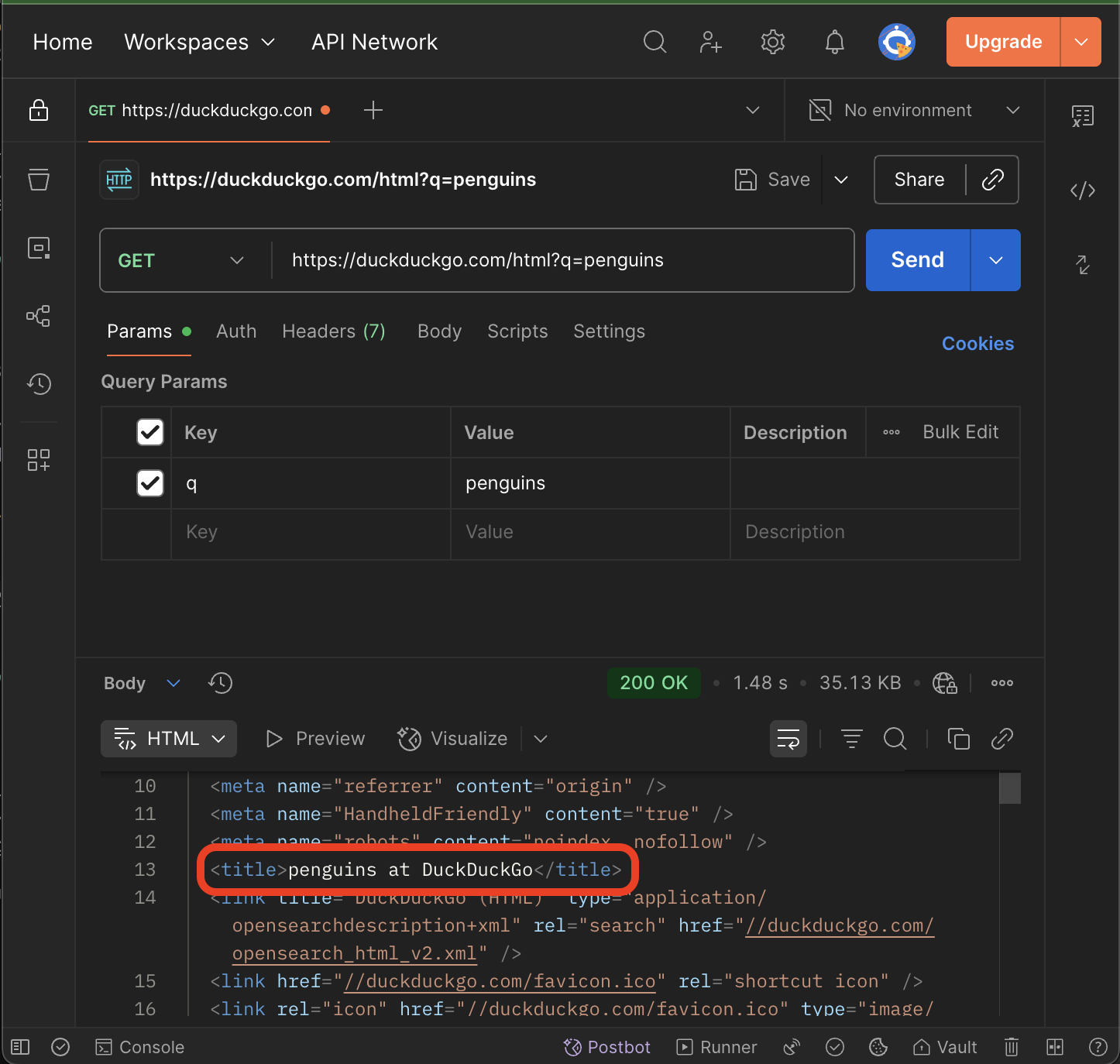Image resolution: width=1120 pixels, height=1064 pixels.
Task: Go to Home
Action: click(x=63, y=42)
